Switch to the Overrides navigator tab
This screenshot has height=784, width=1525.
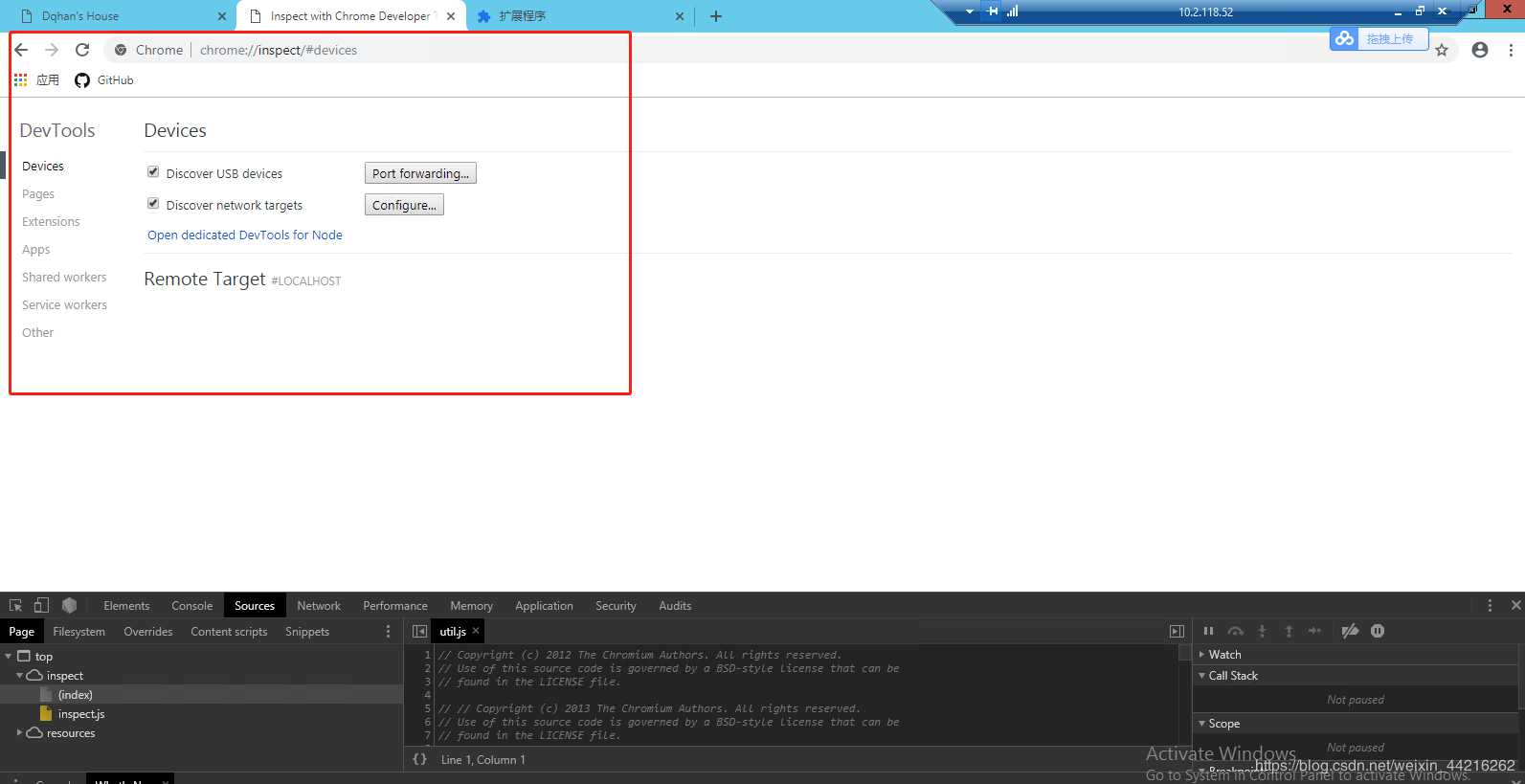click(x=148, y=632)
